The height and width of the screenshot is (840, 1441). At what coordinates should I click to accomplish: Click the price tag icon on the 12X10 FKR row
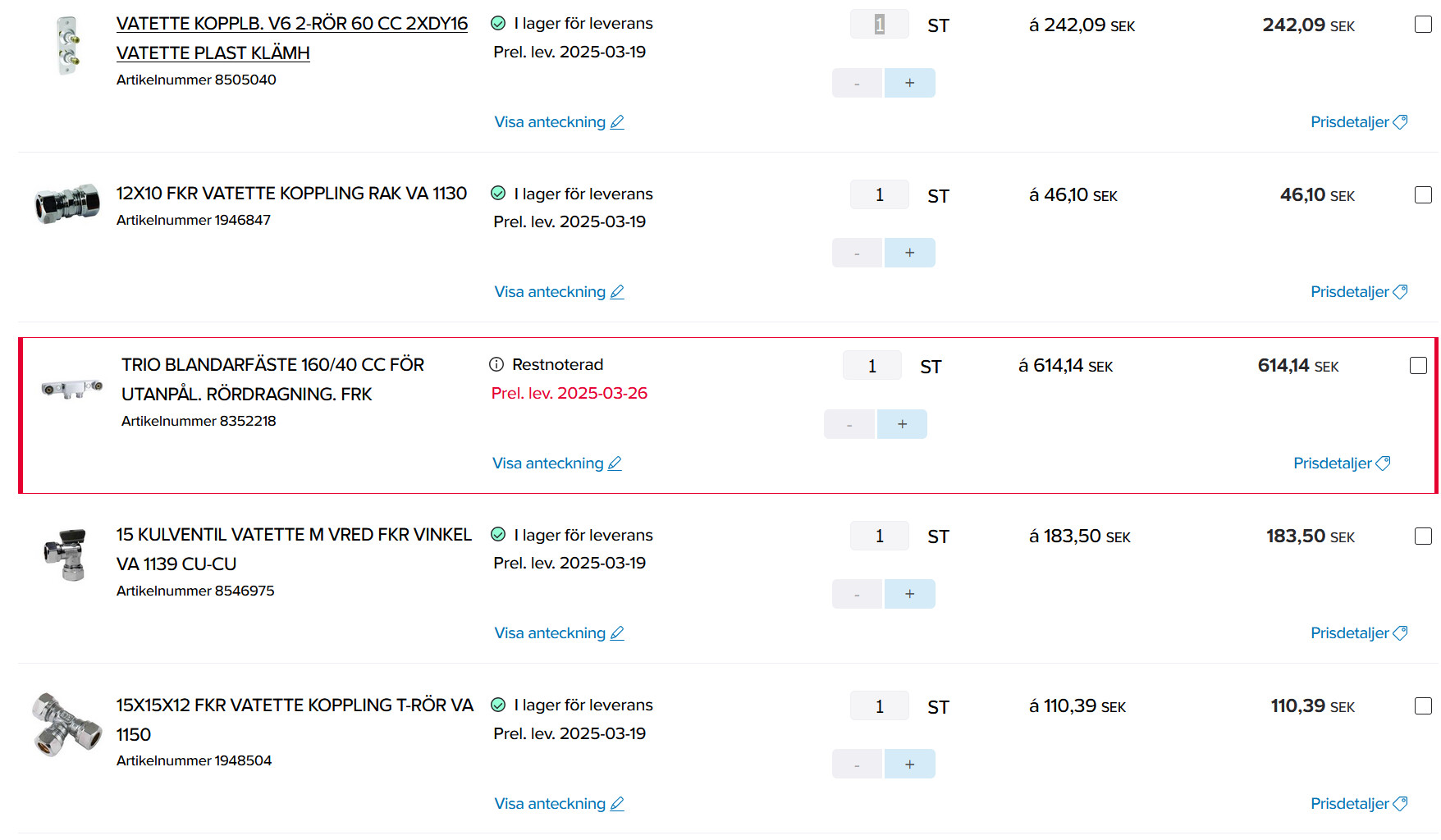tap(1401, 292)
